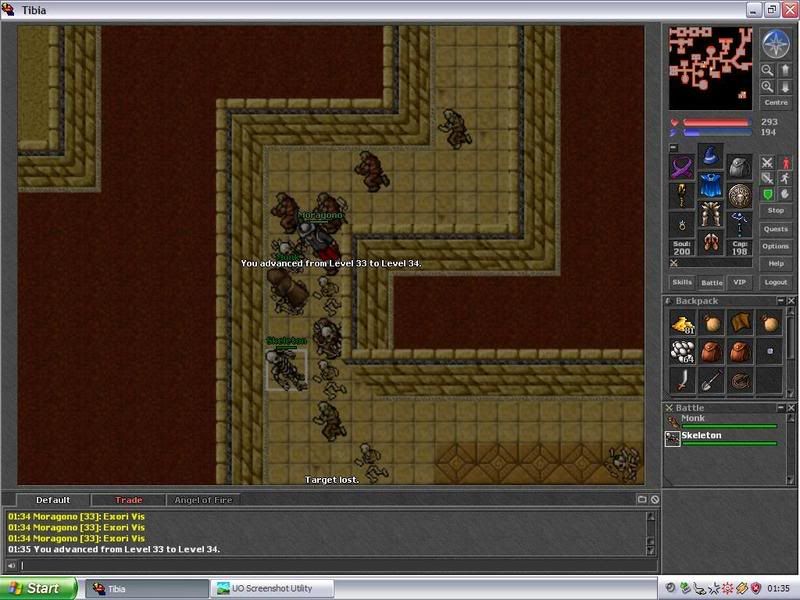Select the blue rod in ammunition slot
Image resolution: width=800 pixels, height=600 pixels.
[x=739, y=225]
